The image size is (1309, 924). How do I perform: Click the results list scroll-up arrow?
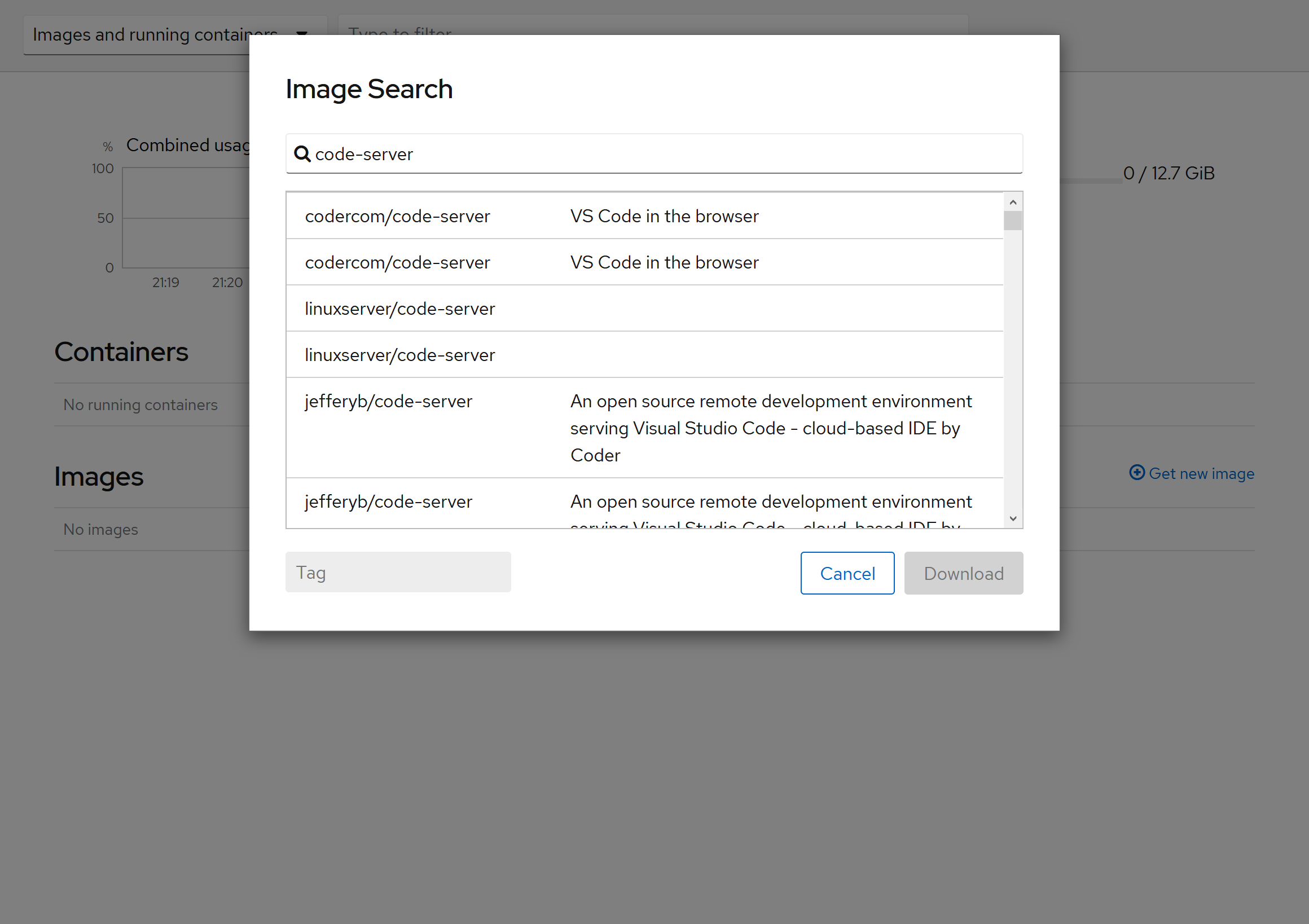pos(1013,203)
